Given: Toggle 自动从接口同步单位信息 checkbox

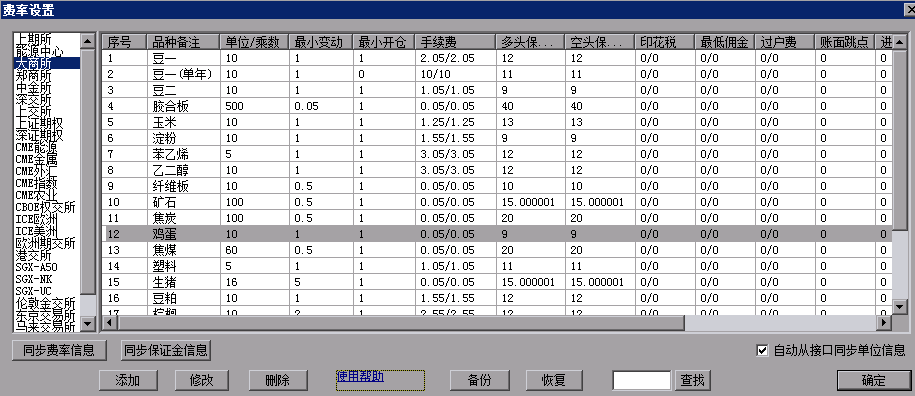Looking at the screenshot, I should click(762, 351).
